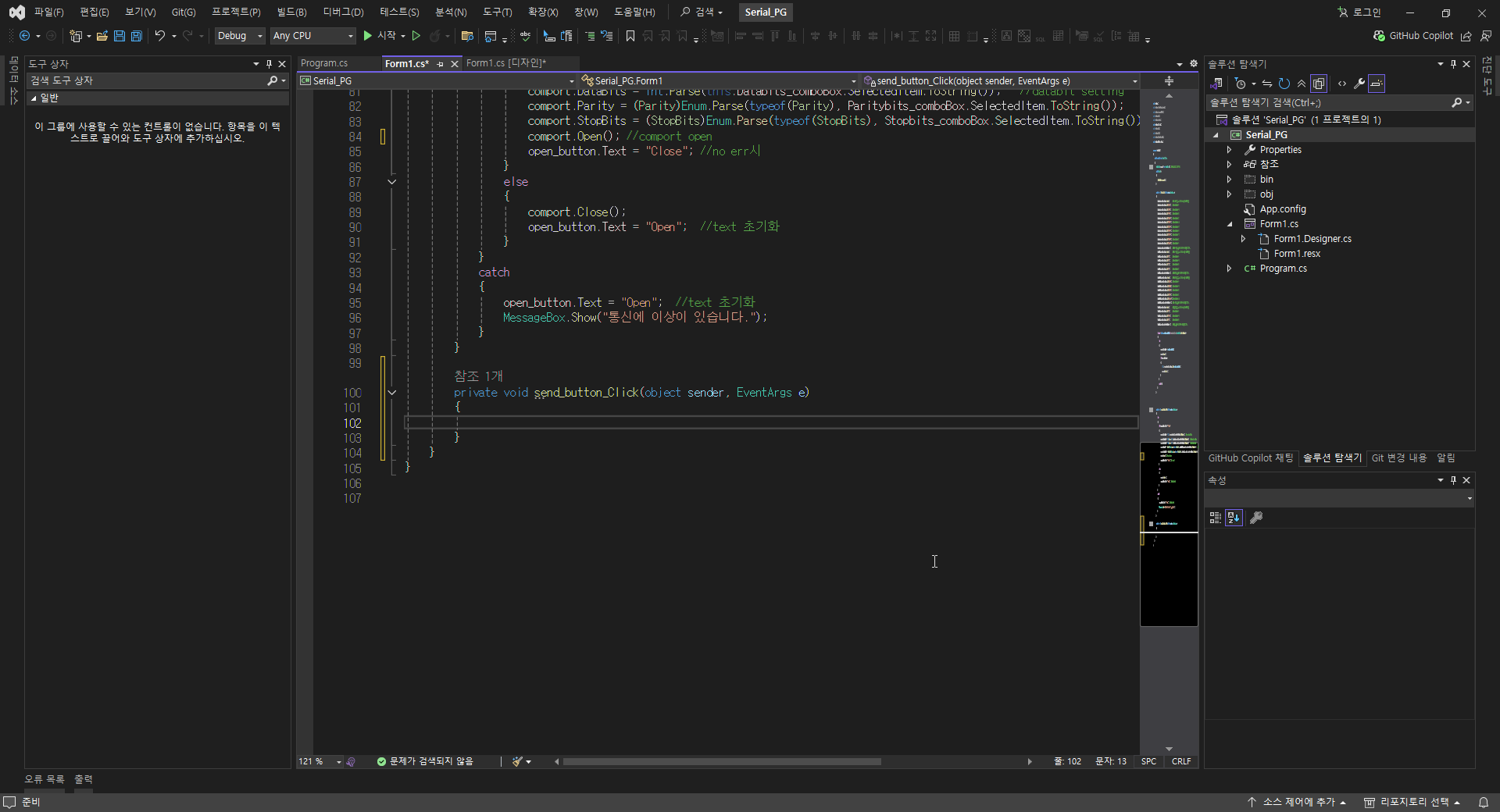Click the View Code angle-brackets icon
The width and height of the screenshot is (1500, 812).
coord(1342,84)
